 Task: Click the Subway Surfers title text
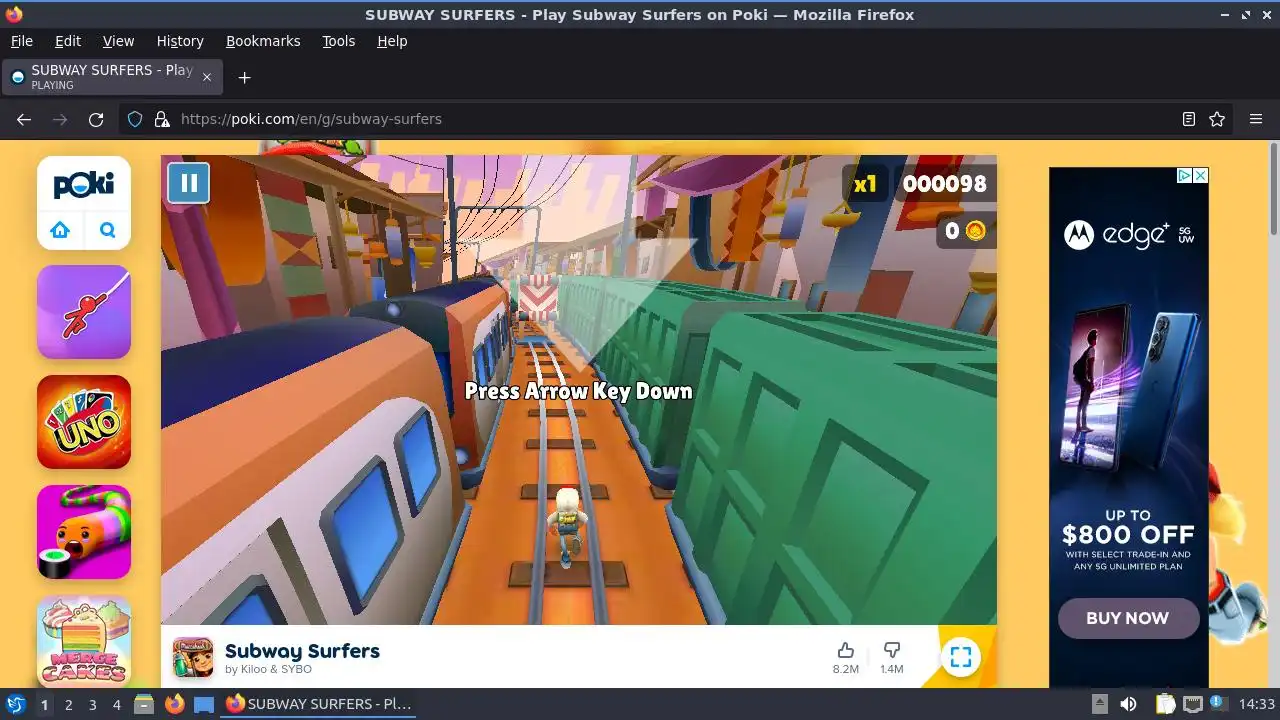click(302, 651)
